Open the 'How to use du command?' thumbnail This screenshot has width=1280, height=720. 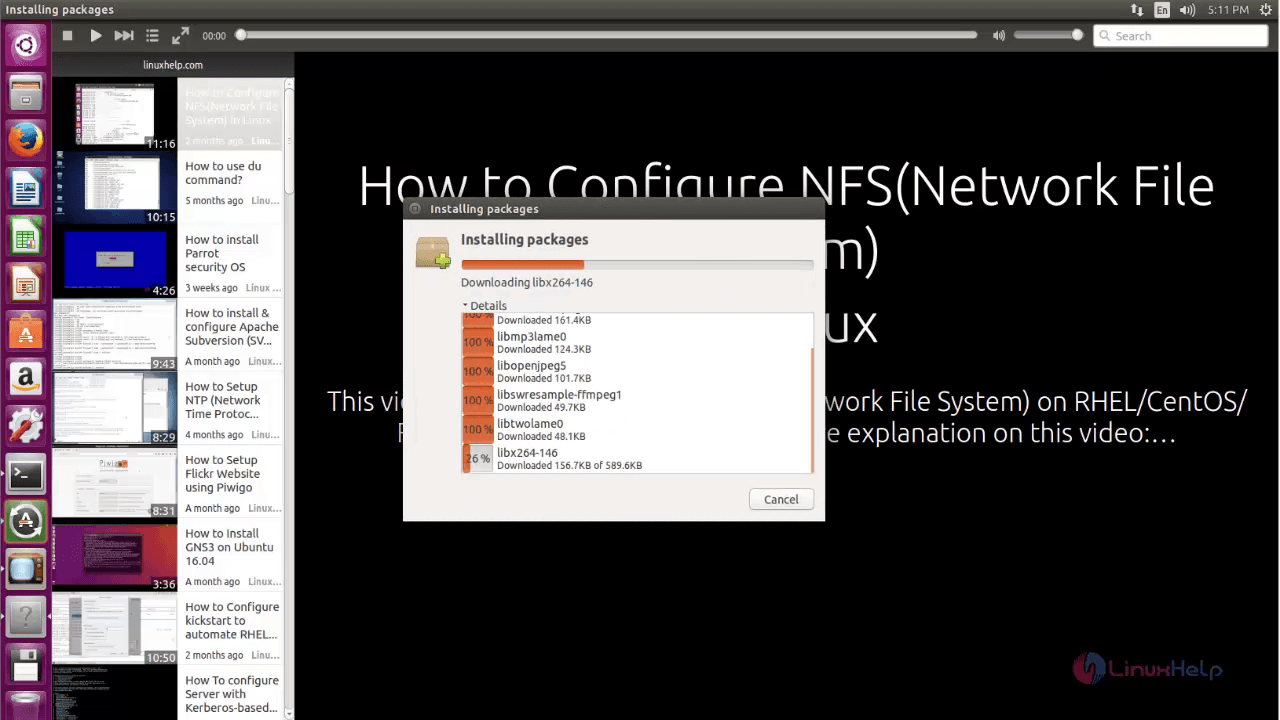tap(115, 188)
